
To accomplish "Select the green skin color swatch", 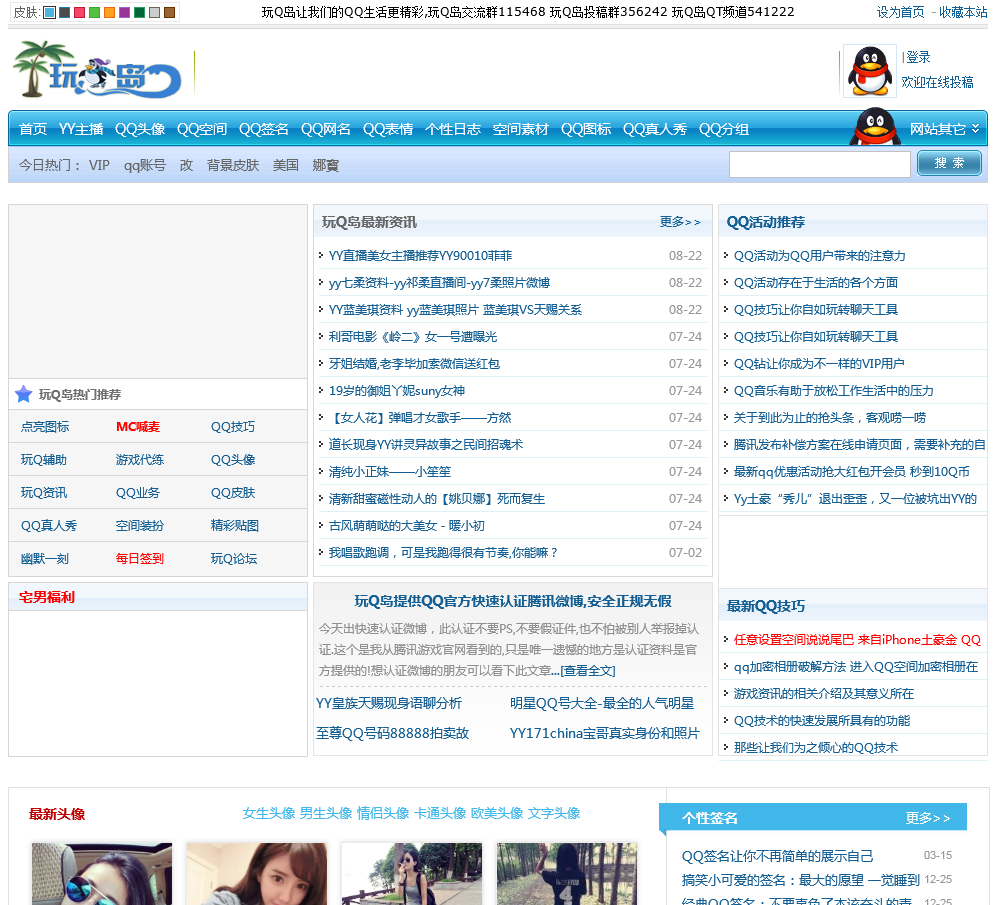I will pos(94,12).
